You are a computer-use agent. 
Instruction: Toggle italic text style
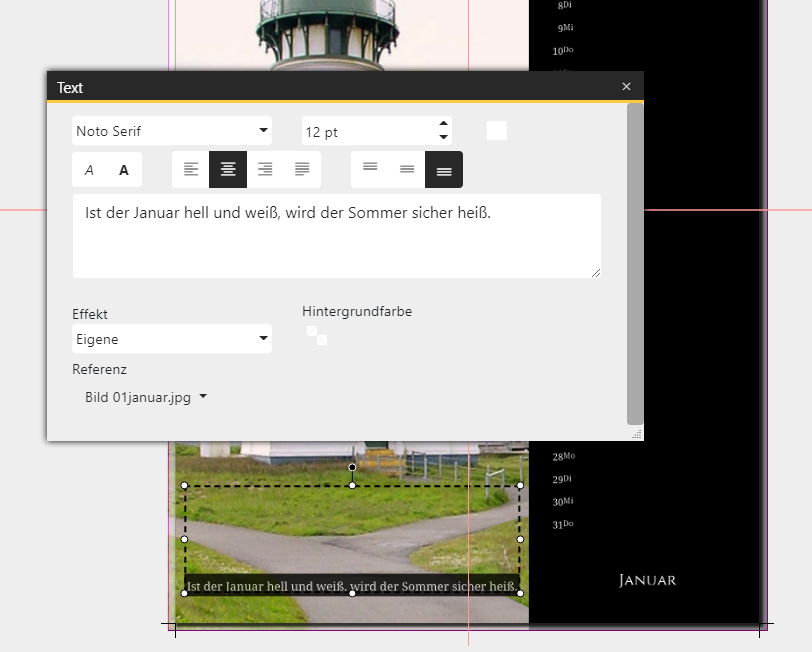(89, 170)
